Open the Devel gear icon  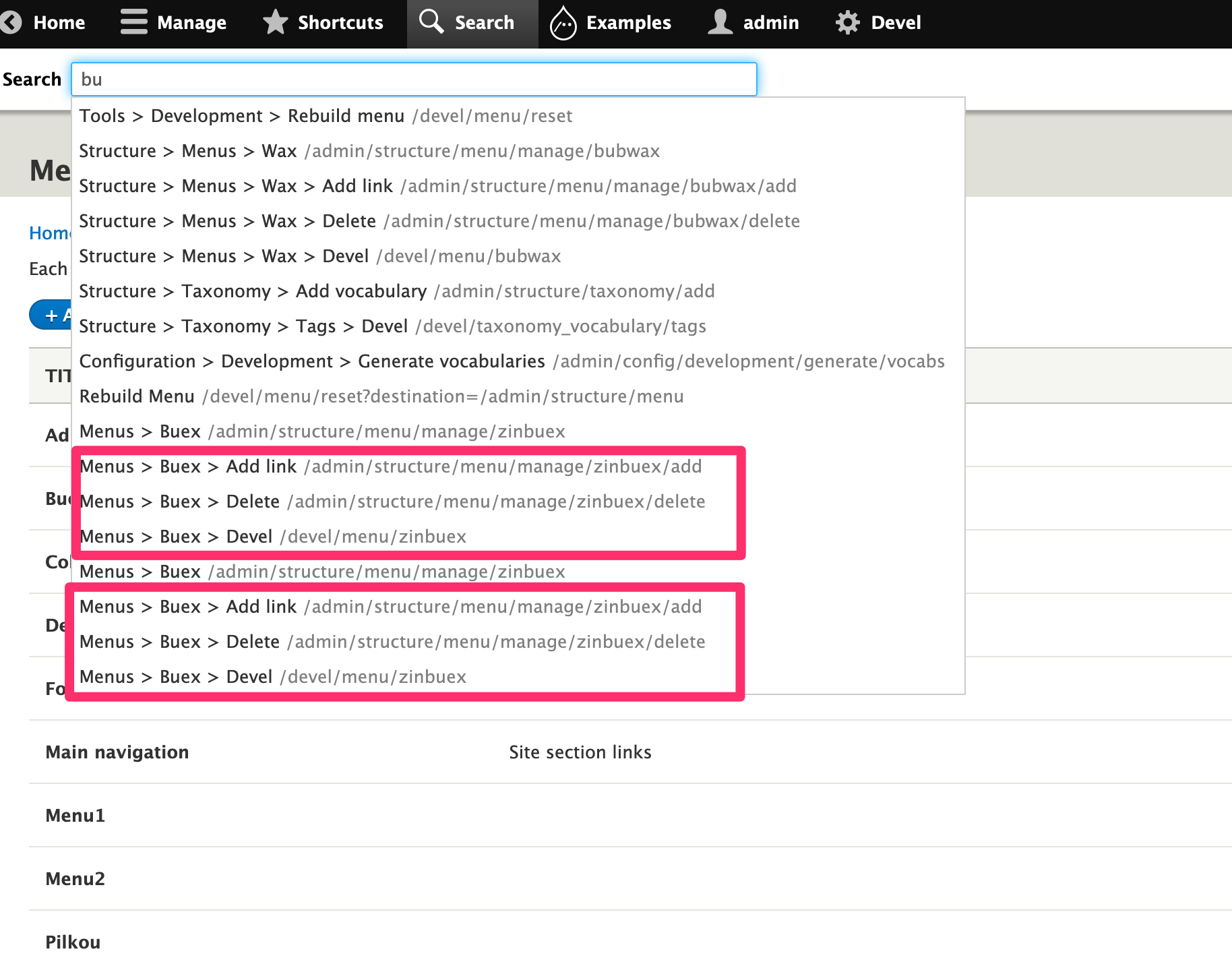848,22
